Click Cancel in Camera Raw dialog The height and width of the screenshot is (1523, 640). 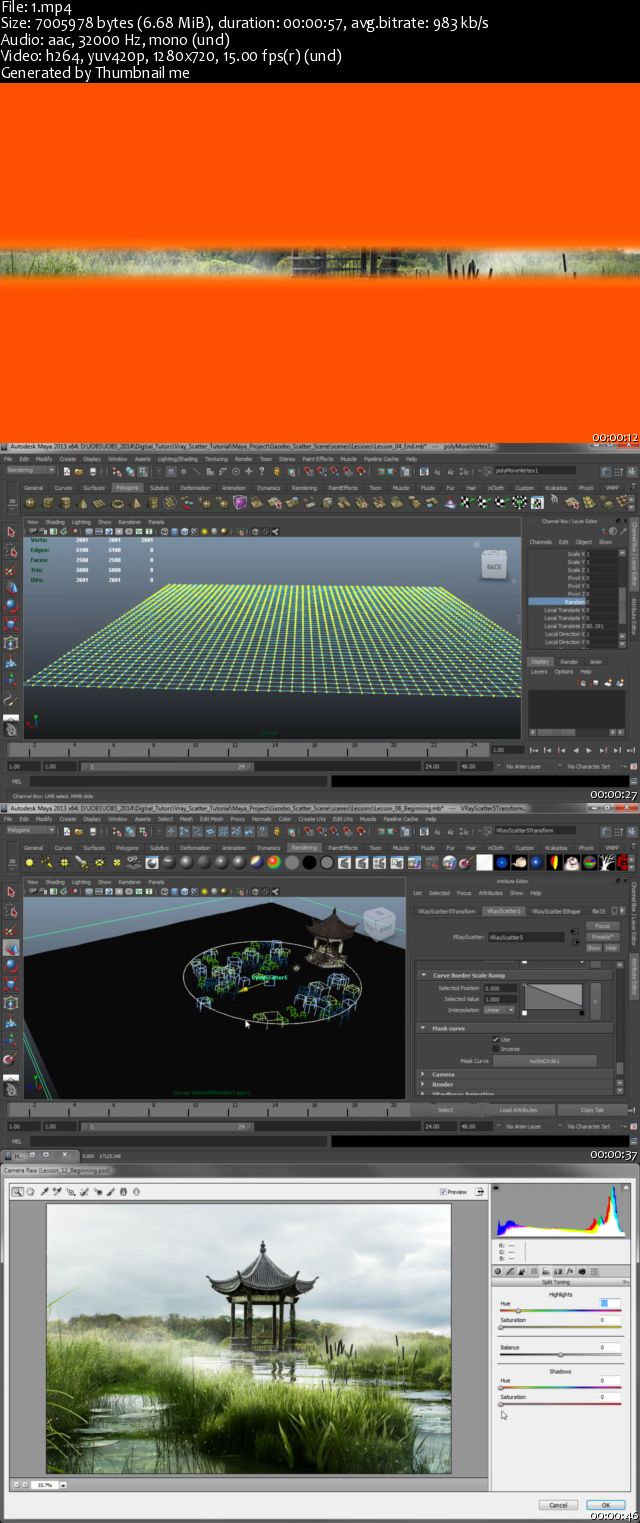click(558, 1505)
